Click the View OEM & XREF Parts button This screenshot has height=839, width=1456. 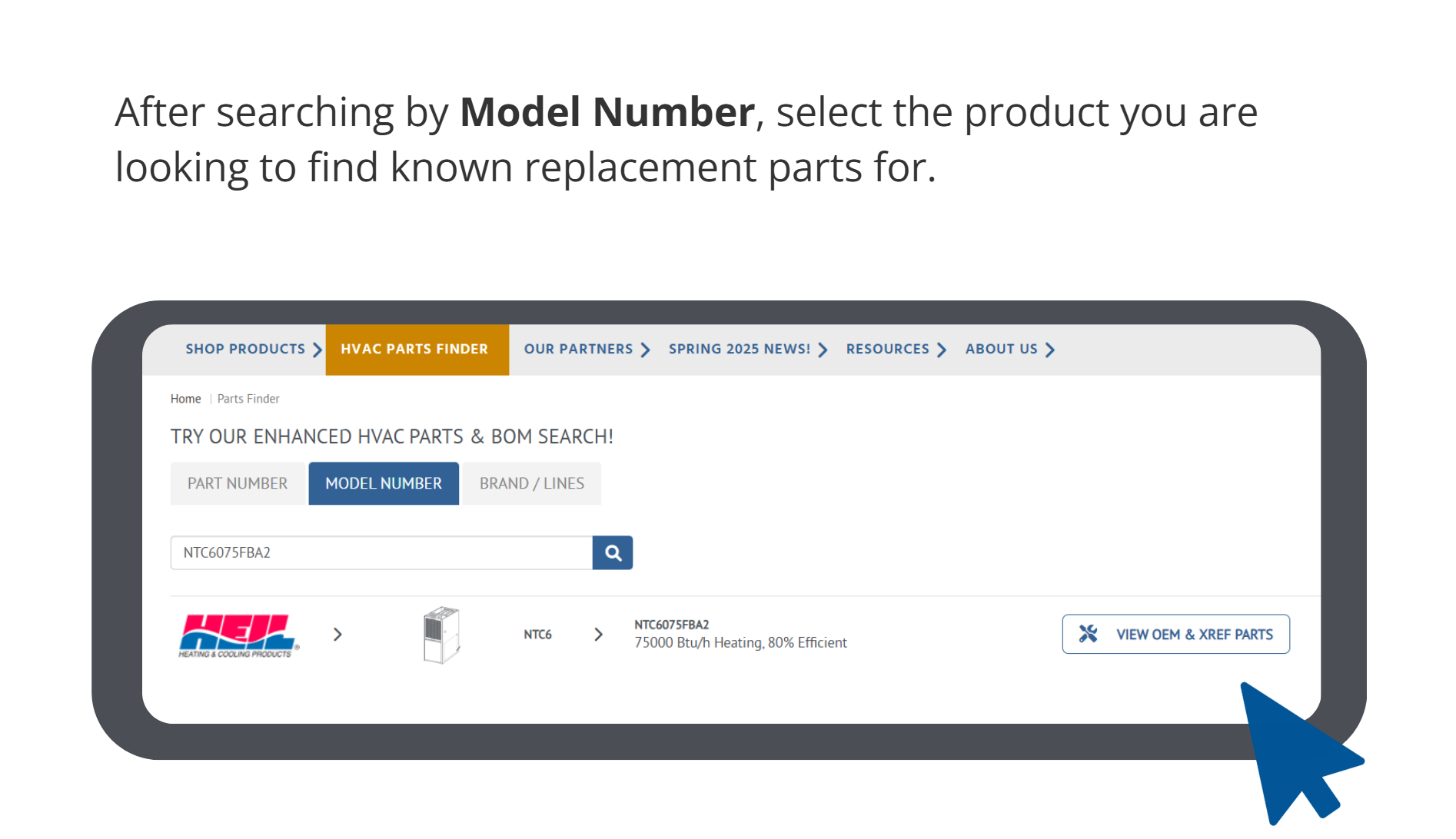click(x=1175, y=634)
